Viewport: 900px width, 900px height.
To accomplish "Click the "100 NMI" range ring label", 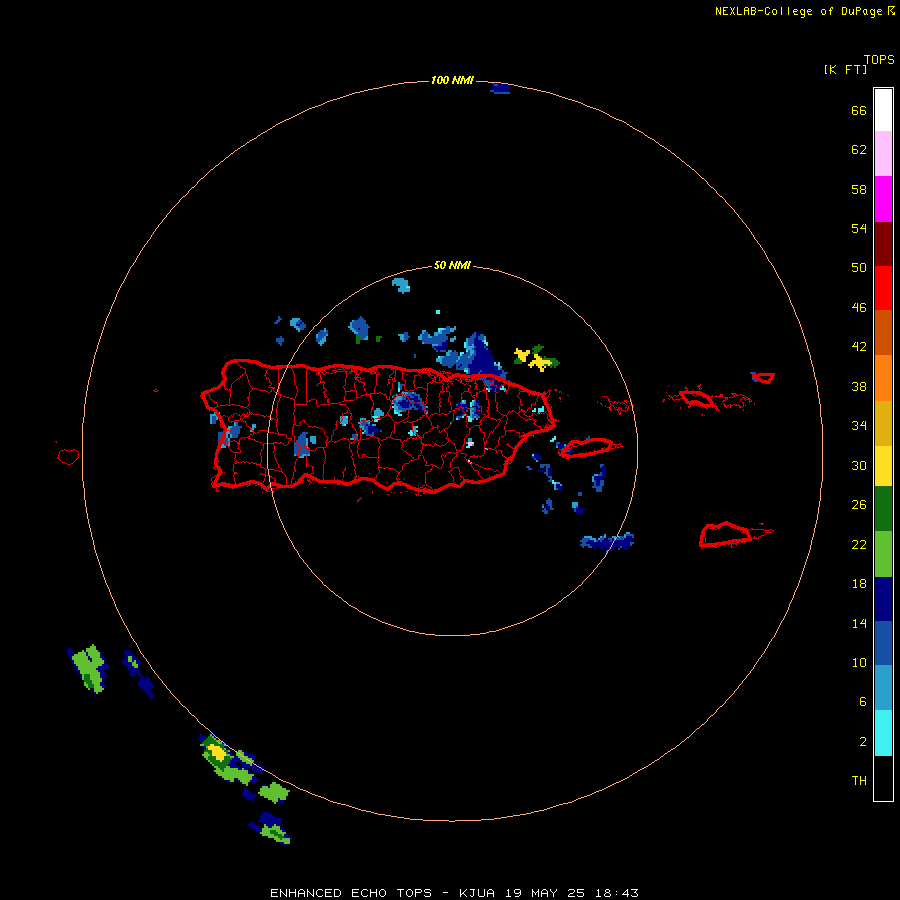I will pyautogui.click(x=452, y=80).
